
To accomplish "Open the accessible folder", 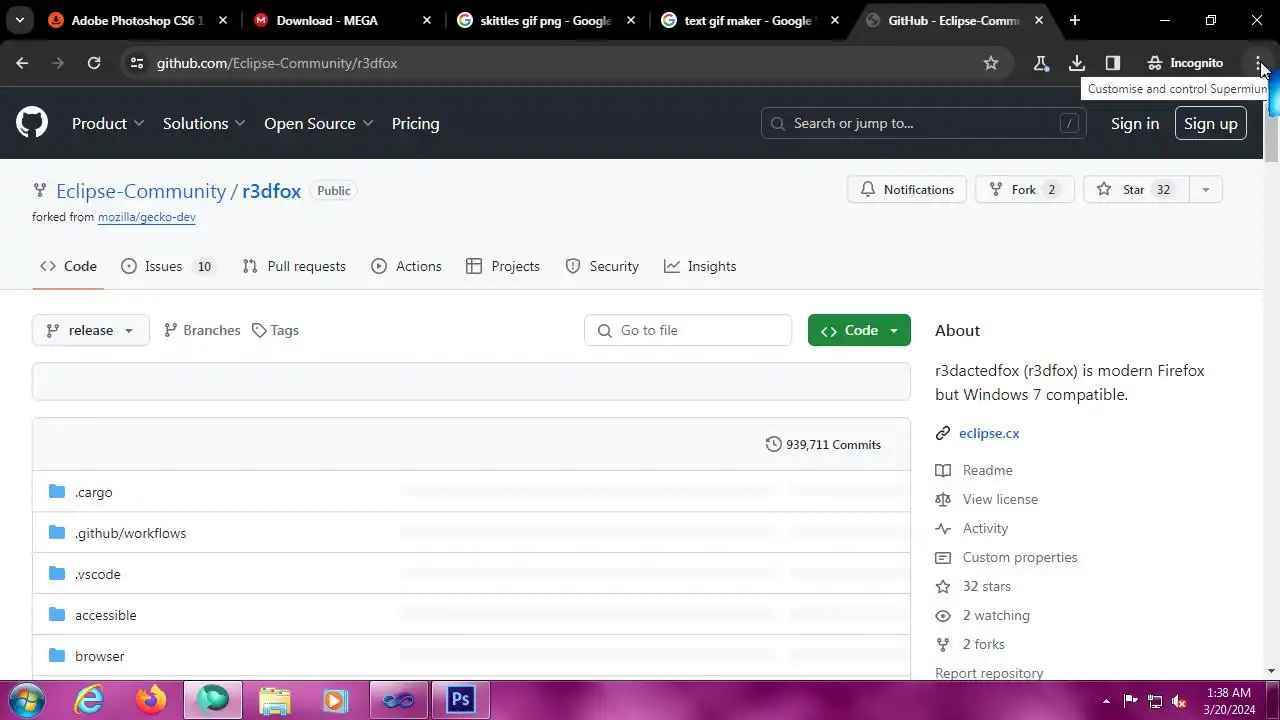I will (x=105, y=615).
